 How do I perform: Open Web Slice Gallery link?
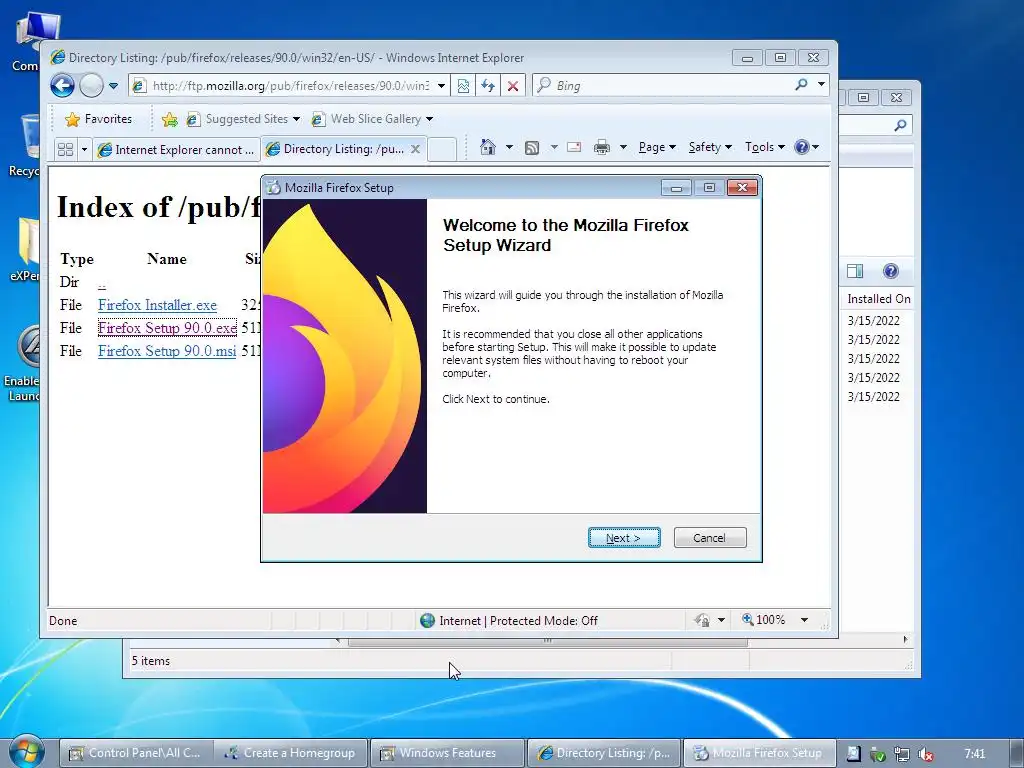(372, 119)
